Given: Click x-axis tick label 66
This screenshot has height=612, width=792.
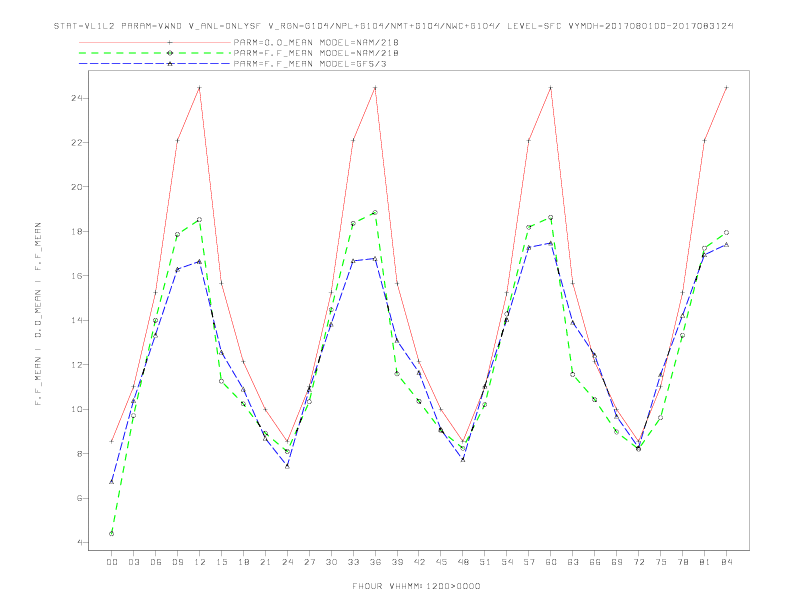Looking at the screenshot, I should point(595,562).
